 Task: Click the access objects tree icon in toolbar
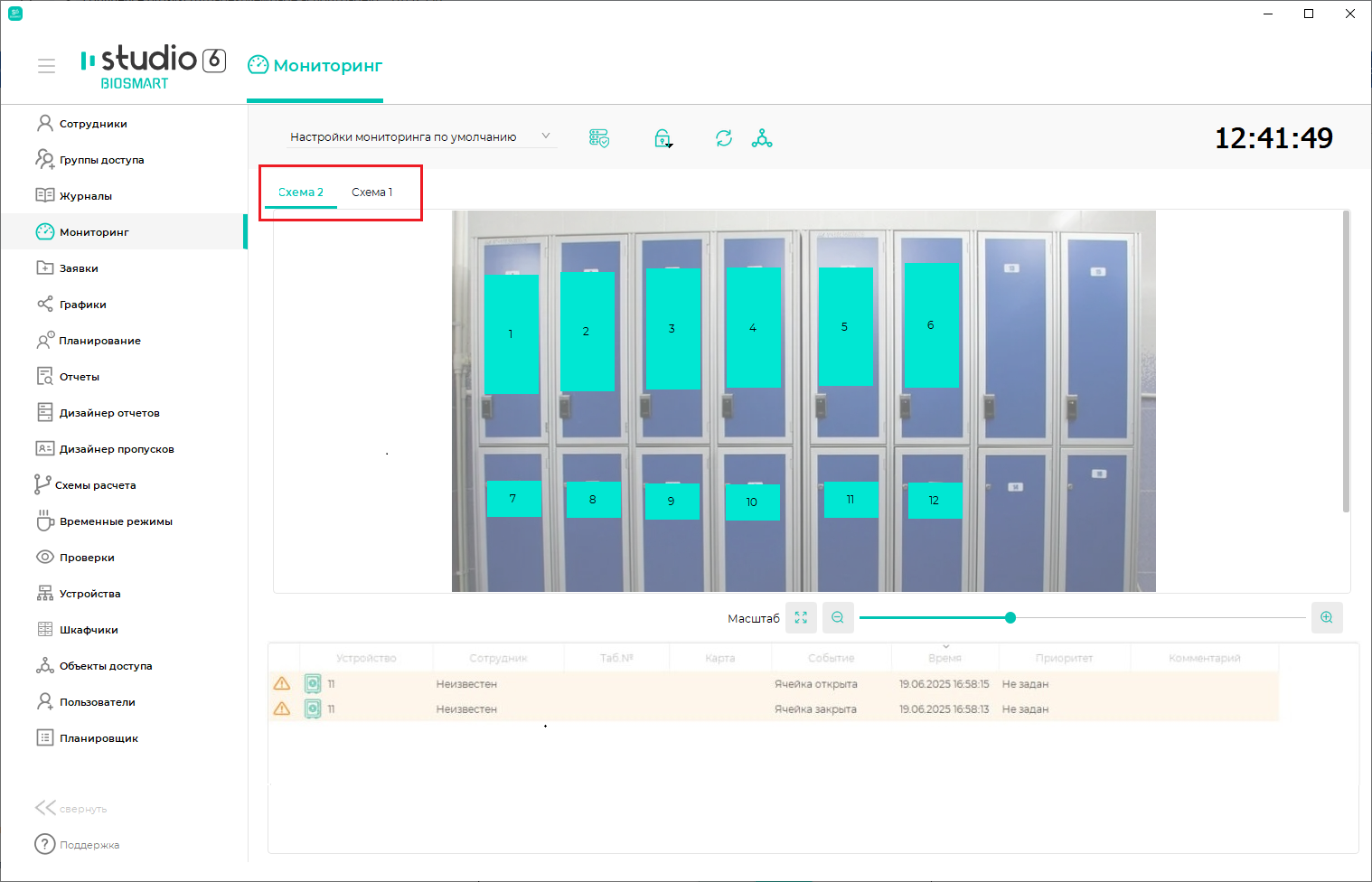762,138
